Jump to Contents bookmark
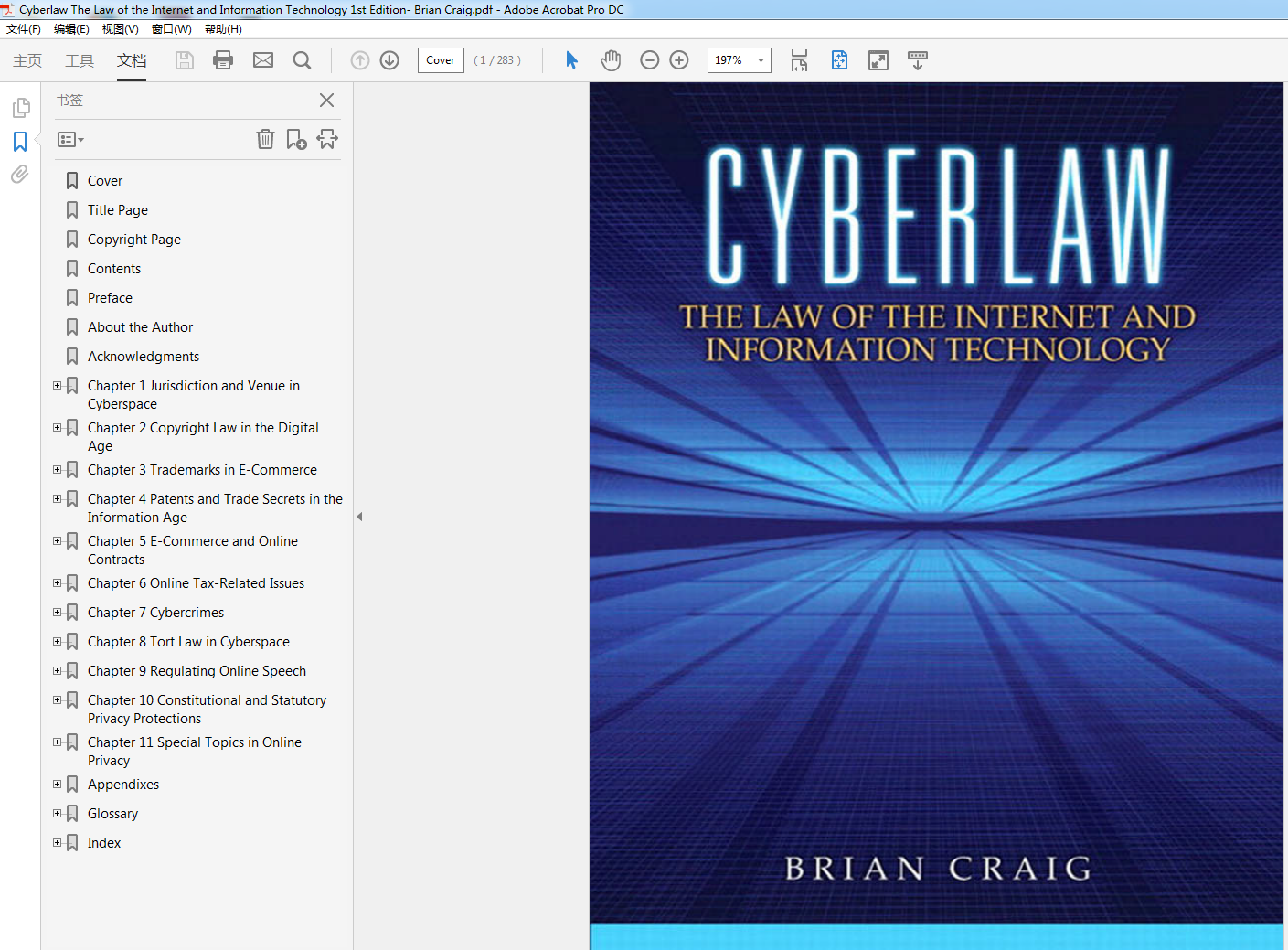The height and width of the screenshot is (950, 1288). coord(114,269)
